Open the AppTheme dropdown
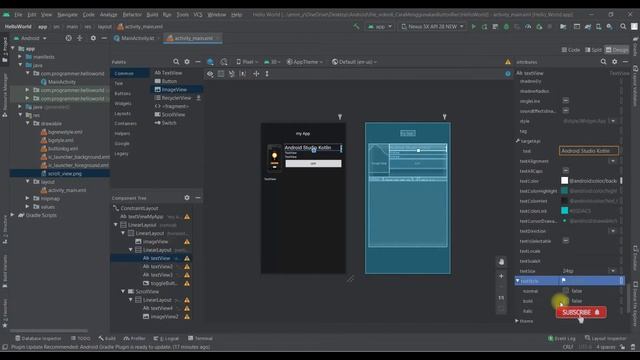The width and height of the screenshot is (640, 360). click(304, 62)
